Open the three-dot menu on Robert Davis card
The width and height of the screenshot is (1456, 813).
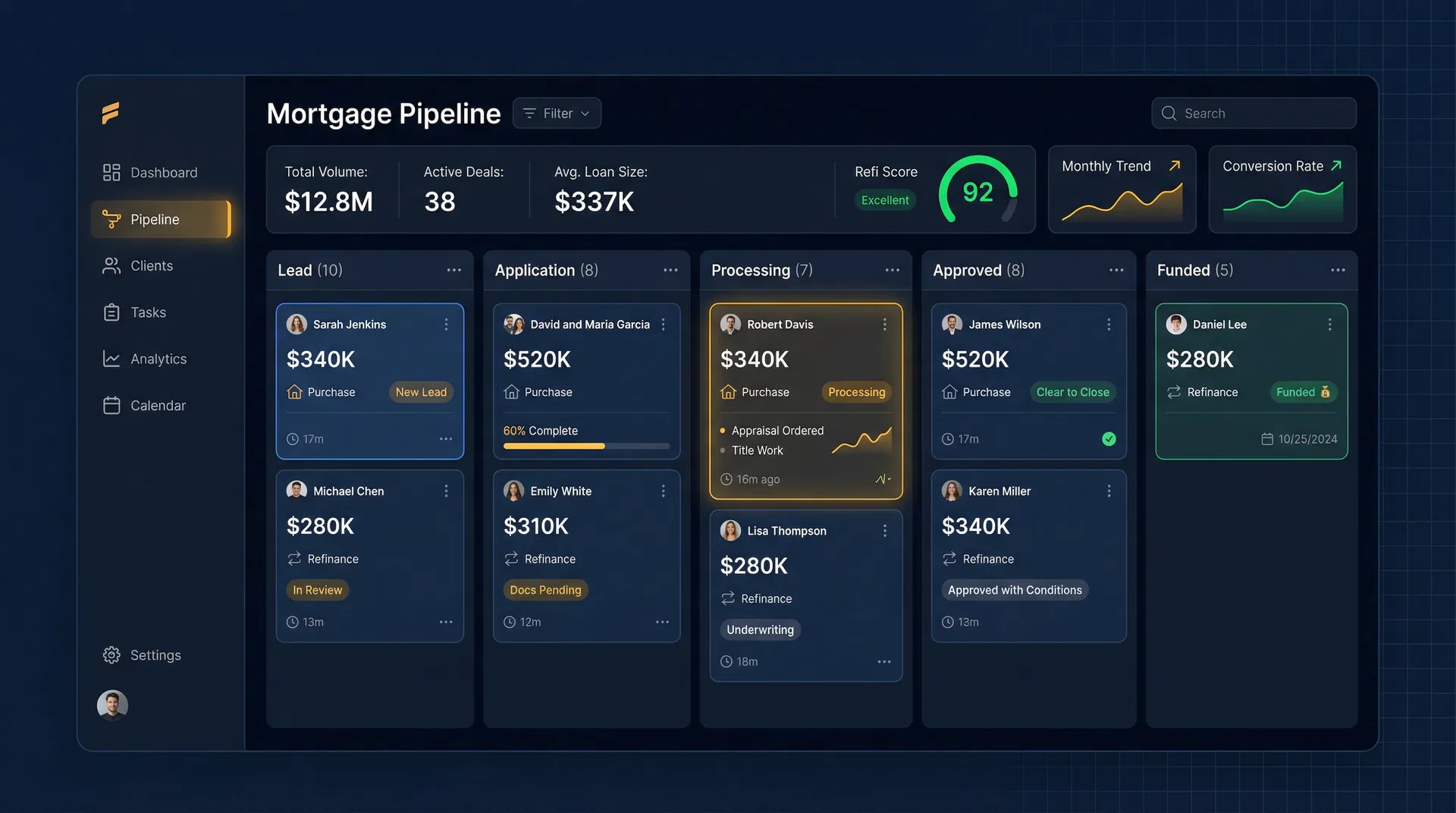tap(884, 324)
